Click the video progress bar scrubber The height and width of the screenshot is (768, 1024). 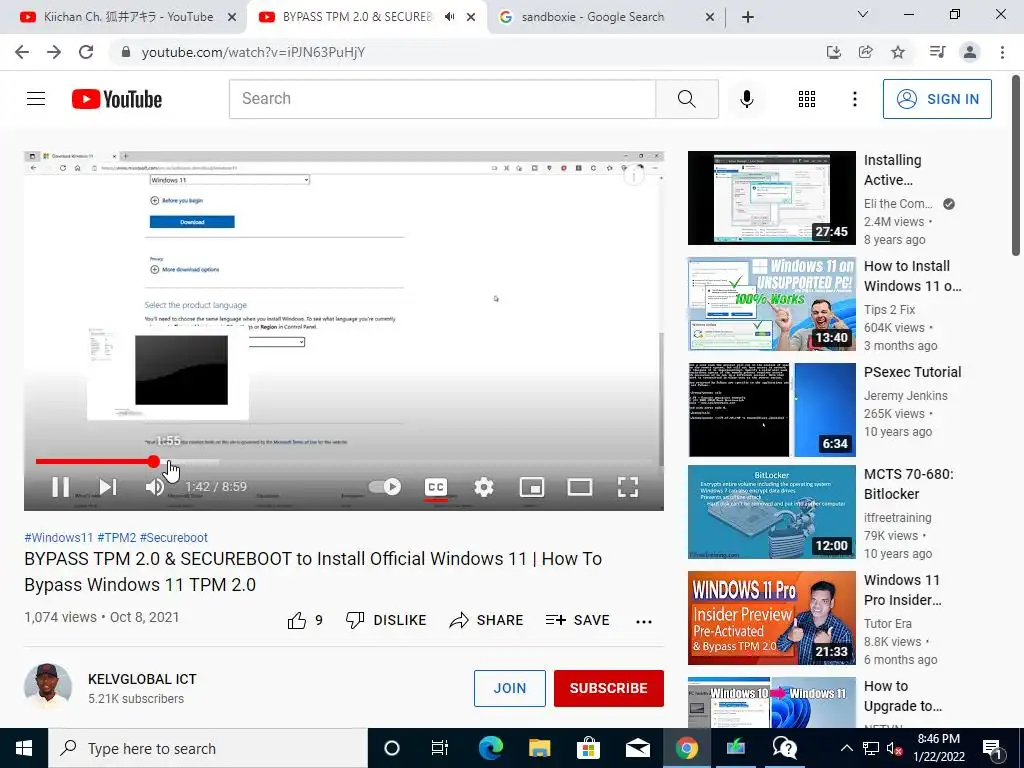[153, 462]
